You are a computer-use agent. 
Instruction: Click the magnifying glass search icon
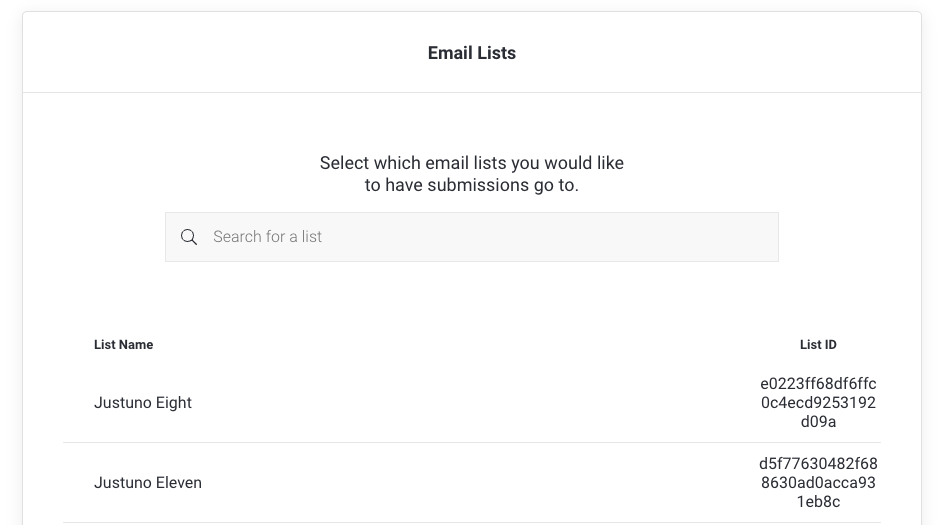tap(188, 237)
